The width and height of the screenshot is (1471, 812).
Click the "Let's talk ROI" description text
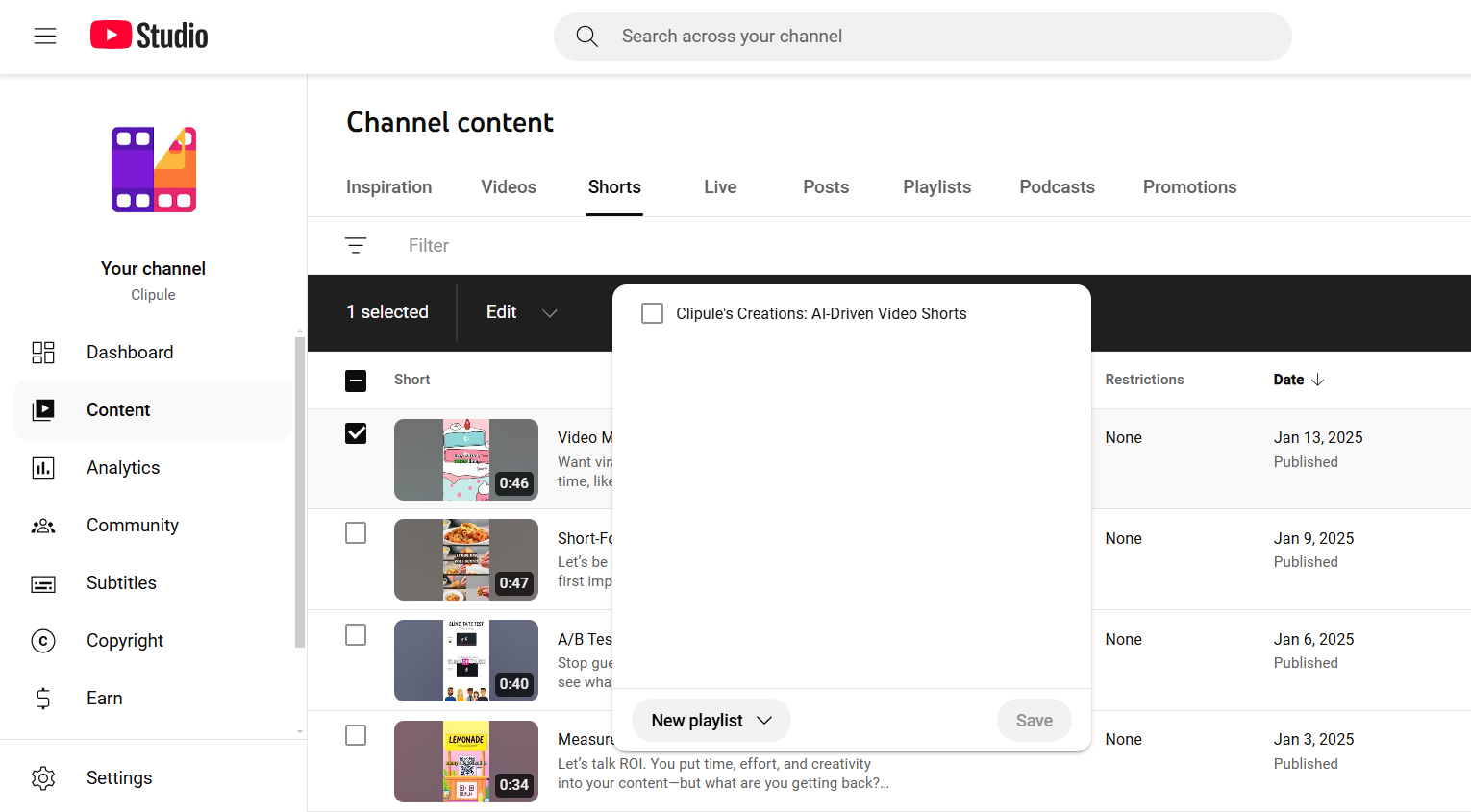pos(723,774)
